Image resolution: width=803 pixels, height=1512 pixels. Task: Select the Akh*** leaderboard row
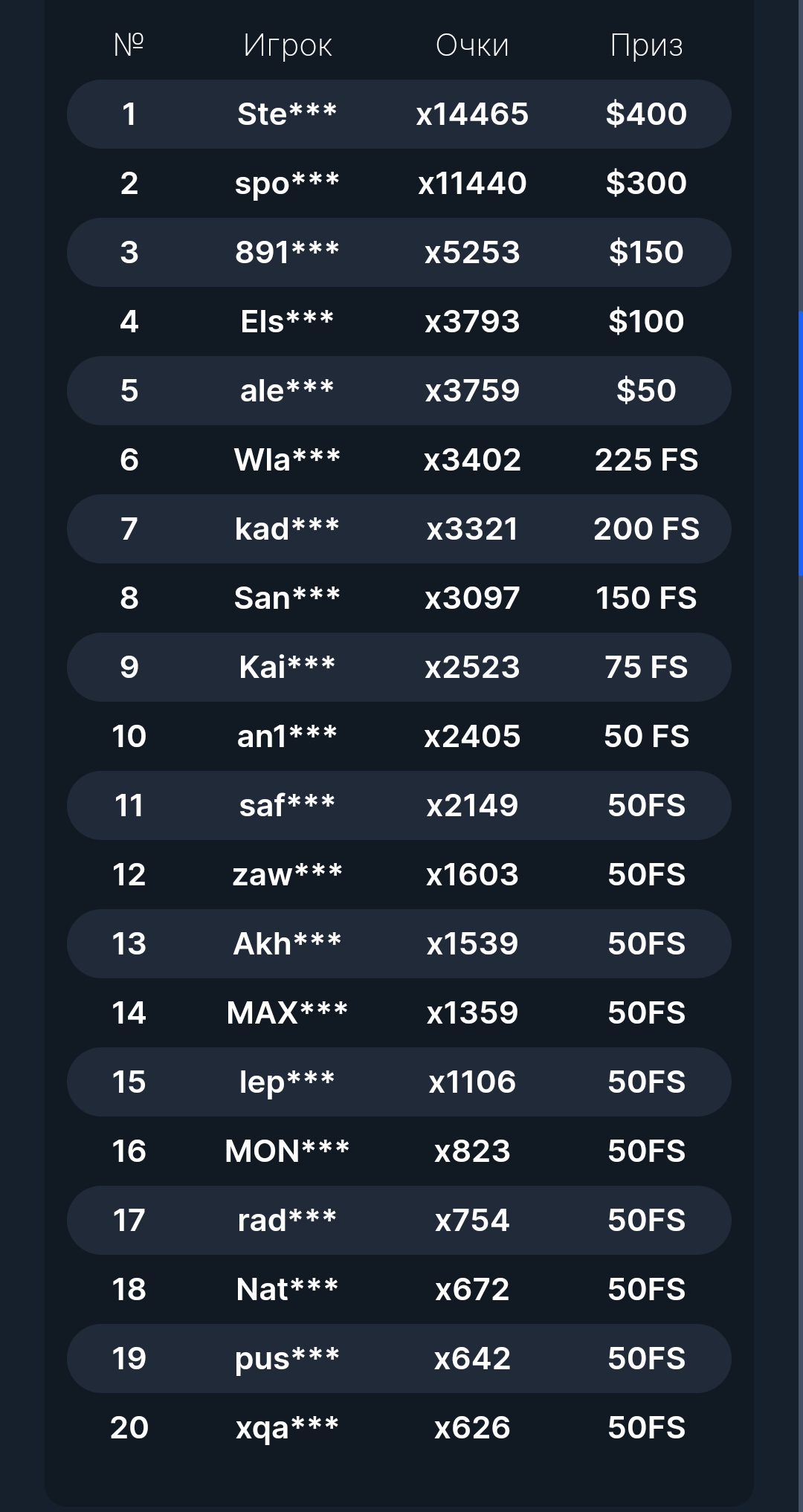coord(399,944)
